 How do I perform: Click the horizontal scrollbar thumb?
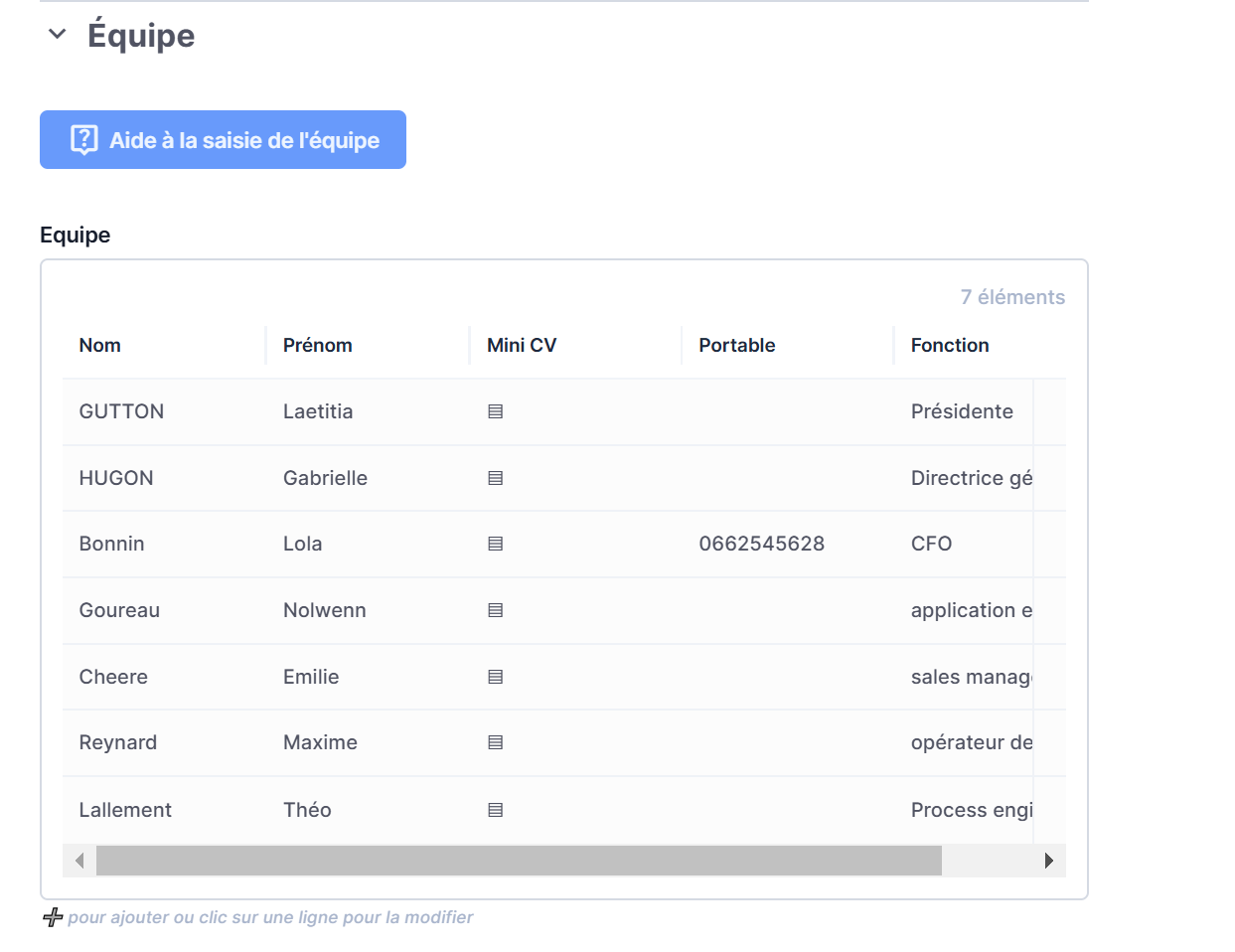518,861
